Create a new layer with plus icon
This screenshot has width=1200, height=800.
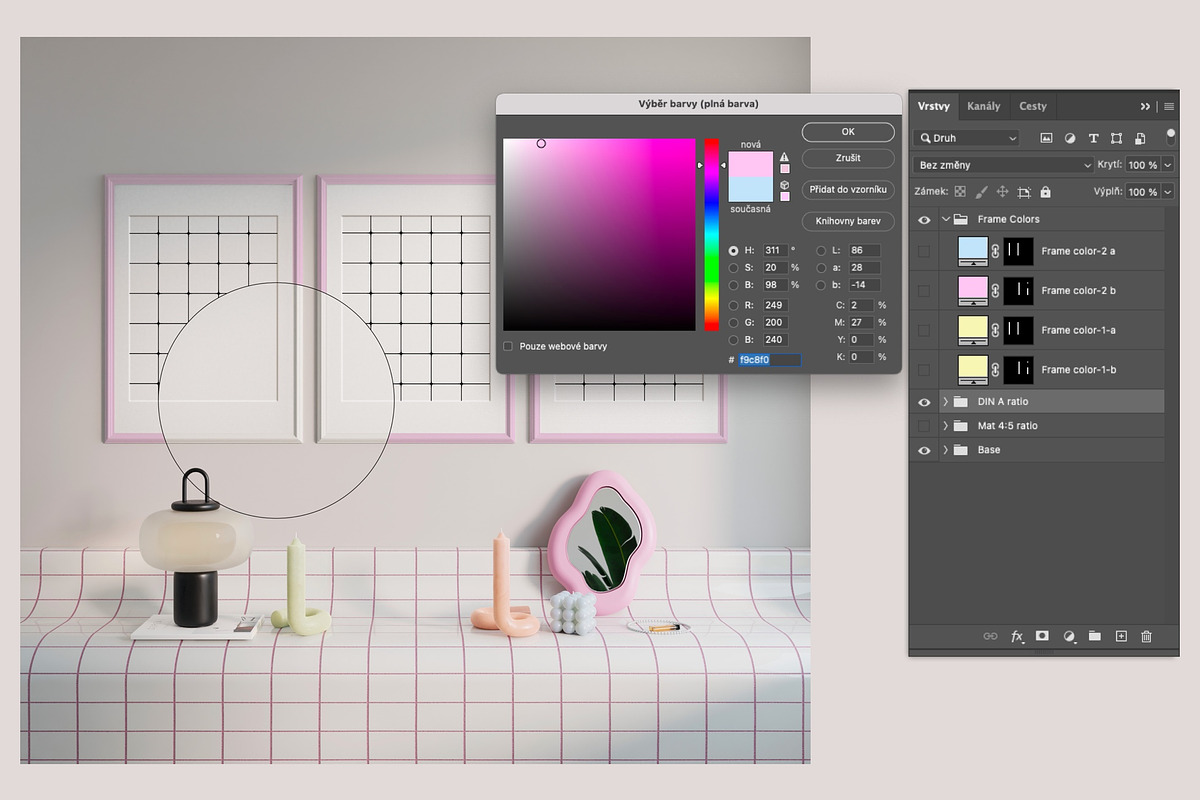[1121, 636]
